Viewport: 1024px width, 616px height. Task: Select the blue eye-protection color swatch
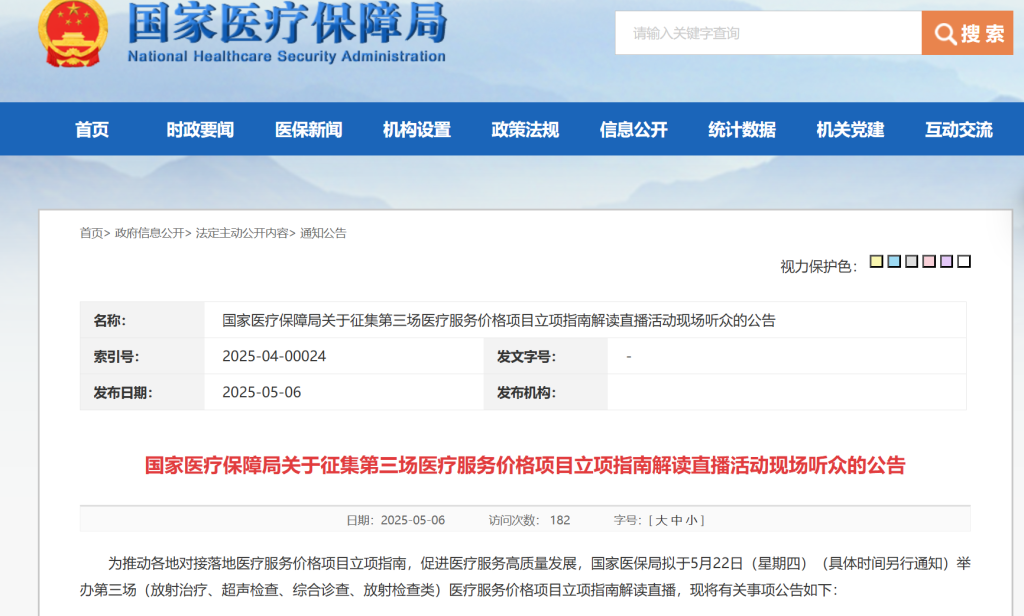pos(894,261)
